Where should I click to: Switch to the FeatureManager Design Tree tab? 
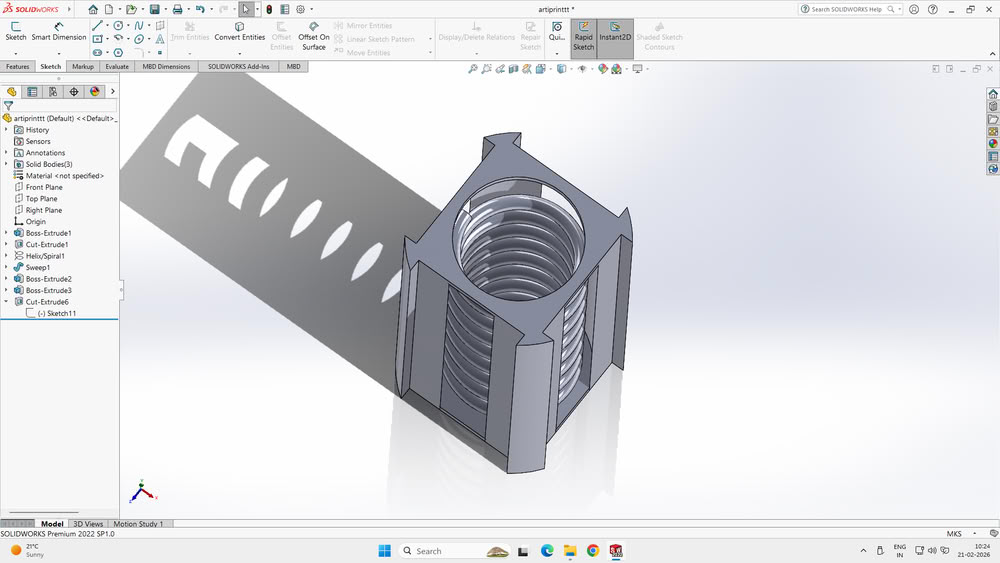tap(11, 92)
